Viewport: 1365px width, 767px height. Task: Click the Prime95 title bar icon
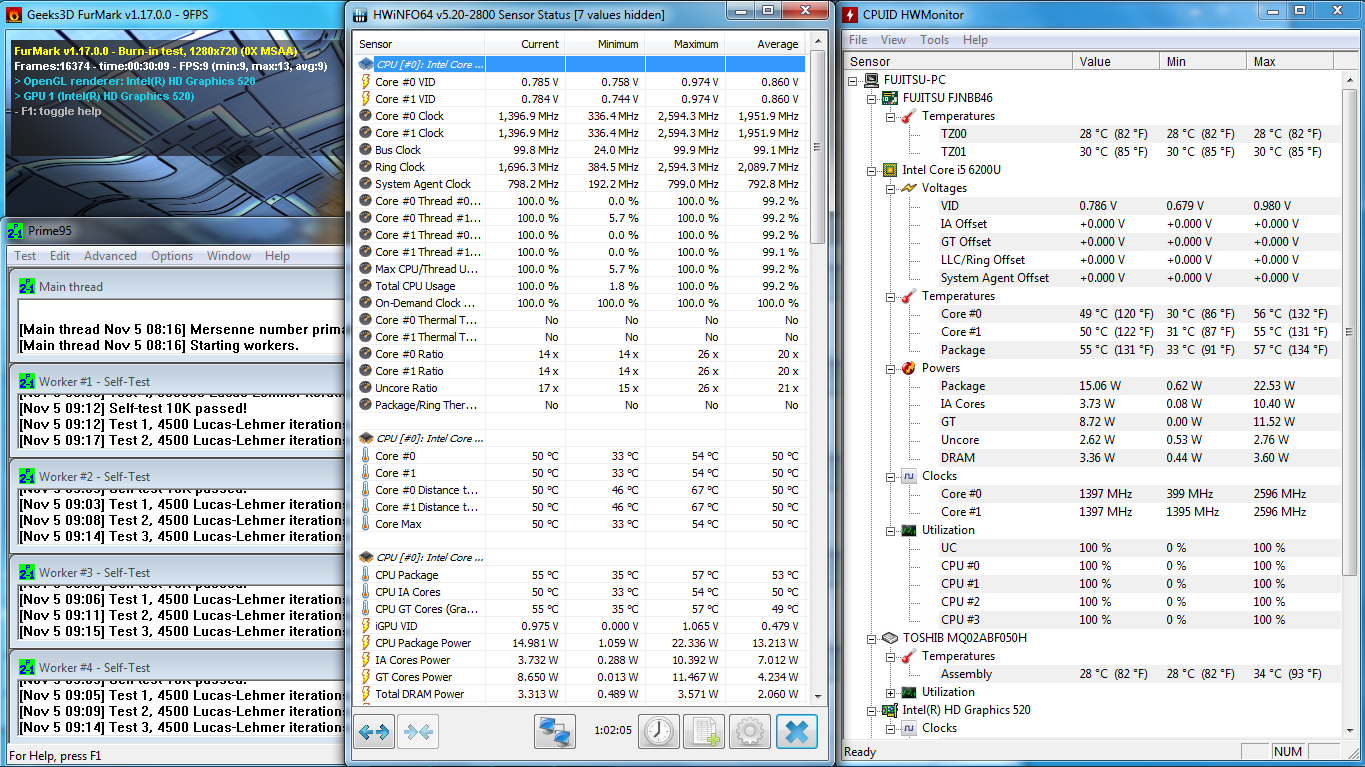(x=14, y=232)
